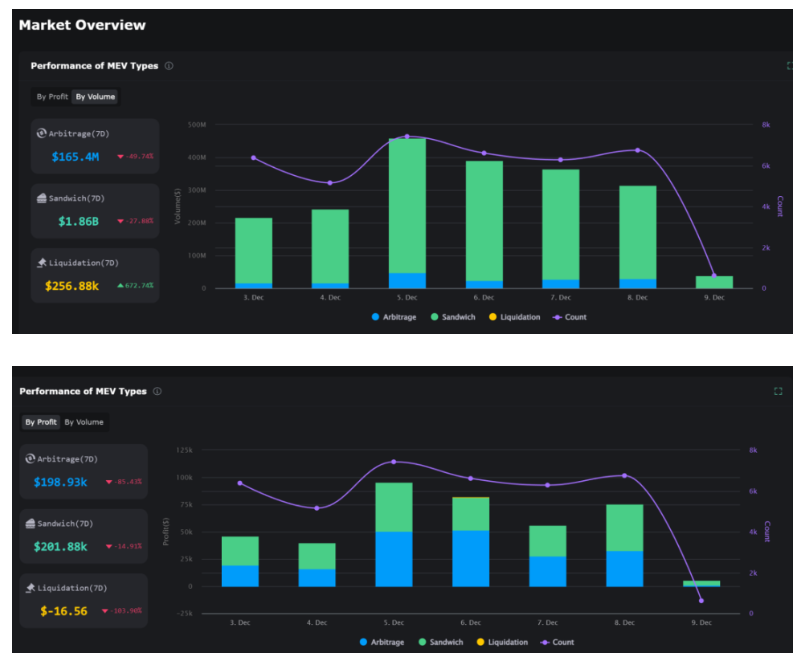Click 3. Dec bar in volume chart
800x661 pixels.
point(254,253)
